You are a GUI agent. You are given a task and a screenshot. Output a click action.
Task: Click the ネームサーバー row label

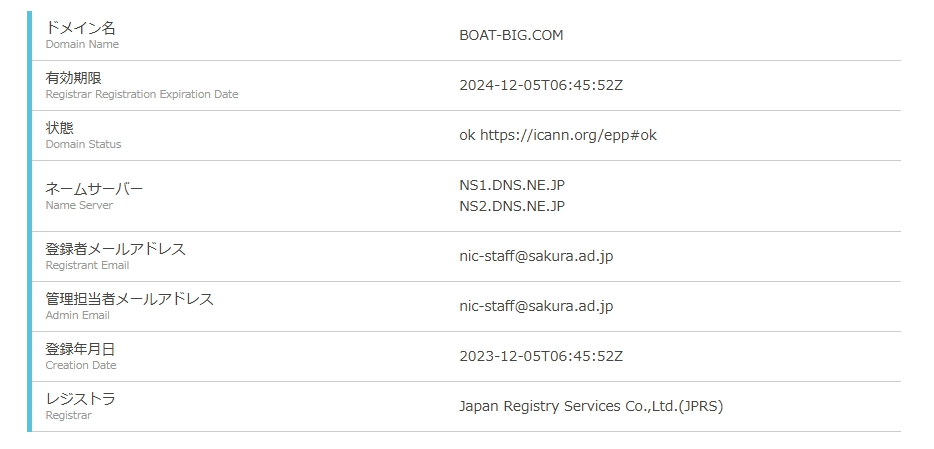[94, 189]
